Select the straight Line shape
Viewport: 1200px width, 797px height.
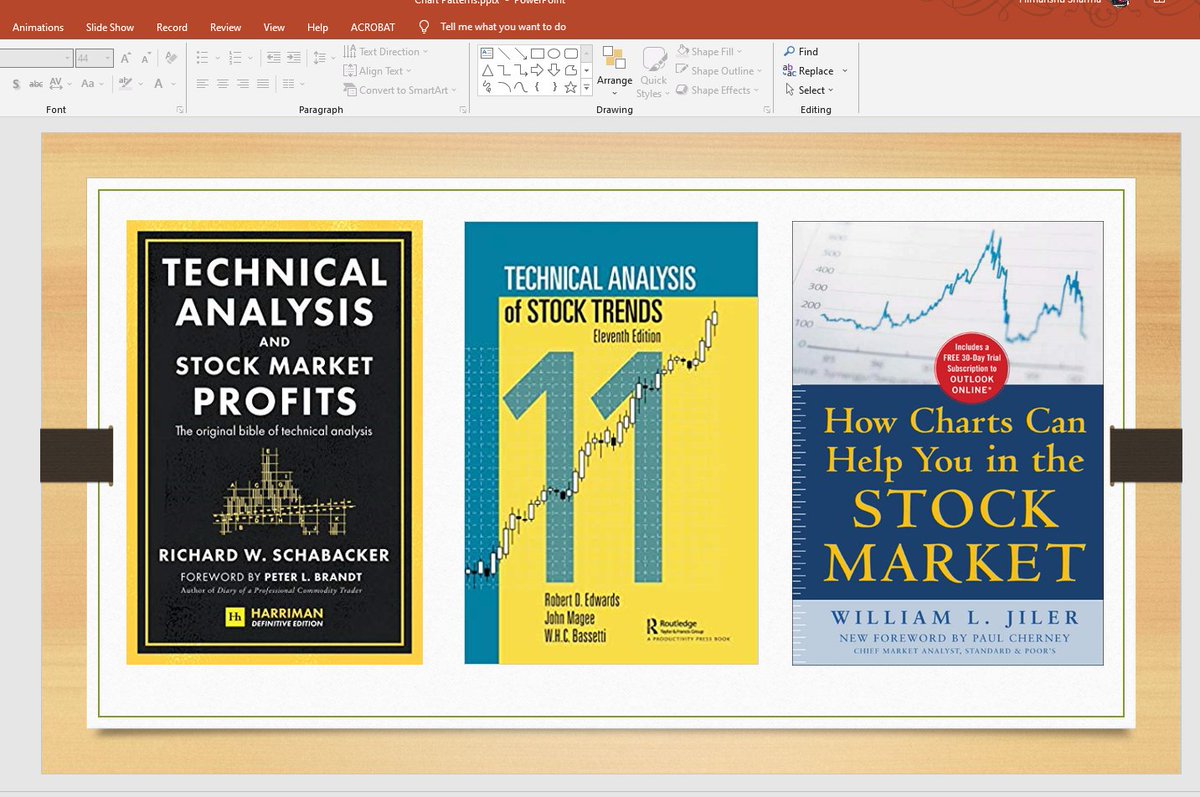504,53
